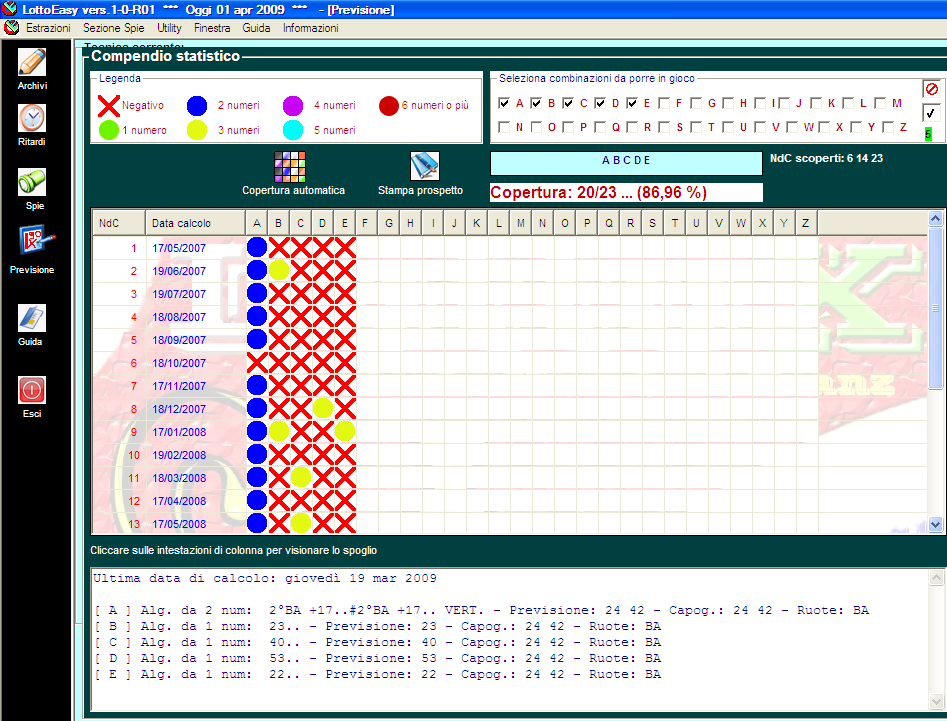
Task: Click the NdC scoperti: 6 14 23 label
Action: (x=826, y=158)
